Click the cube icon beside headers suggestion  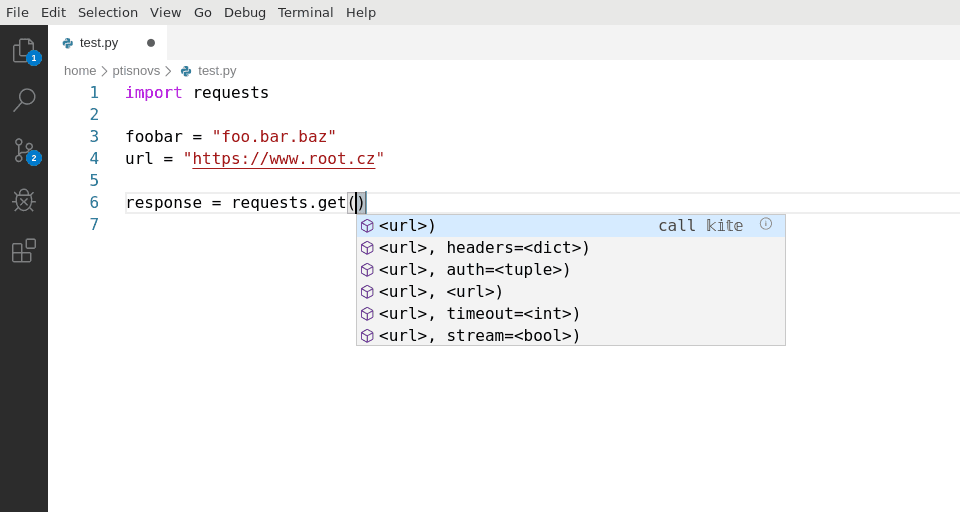coord(367,247)
